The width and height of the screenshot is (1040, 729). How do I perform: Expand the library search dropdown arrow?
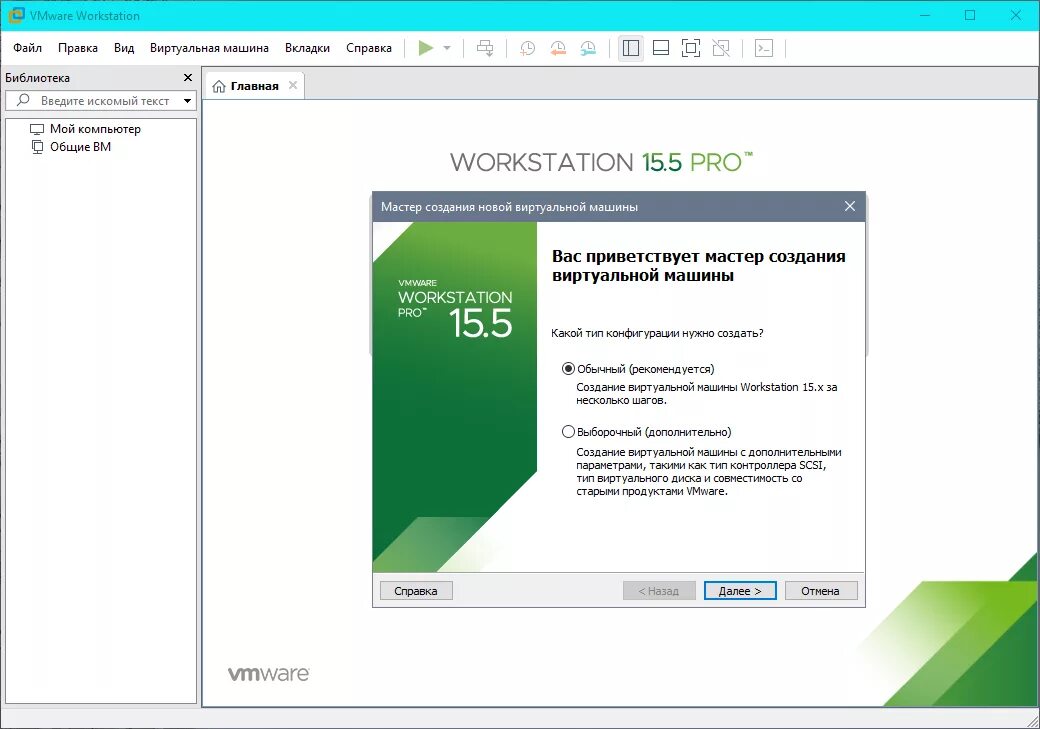[188, 101]
